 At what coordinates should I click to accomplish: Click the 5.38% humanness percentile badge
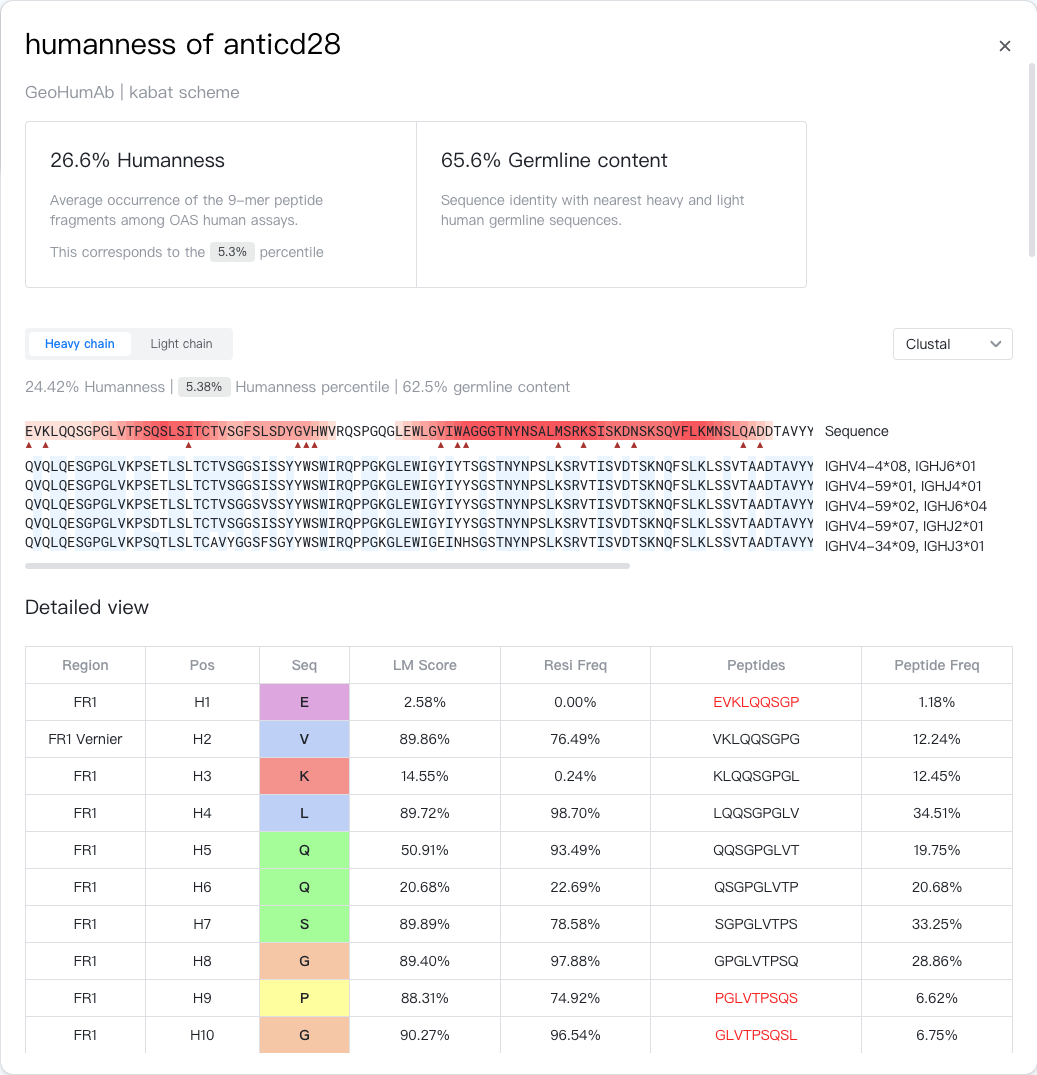point(204,387)
